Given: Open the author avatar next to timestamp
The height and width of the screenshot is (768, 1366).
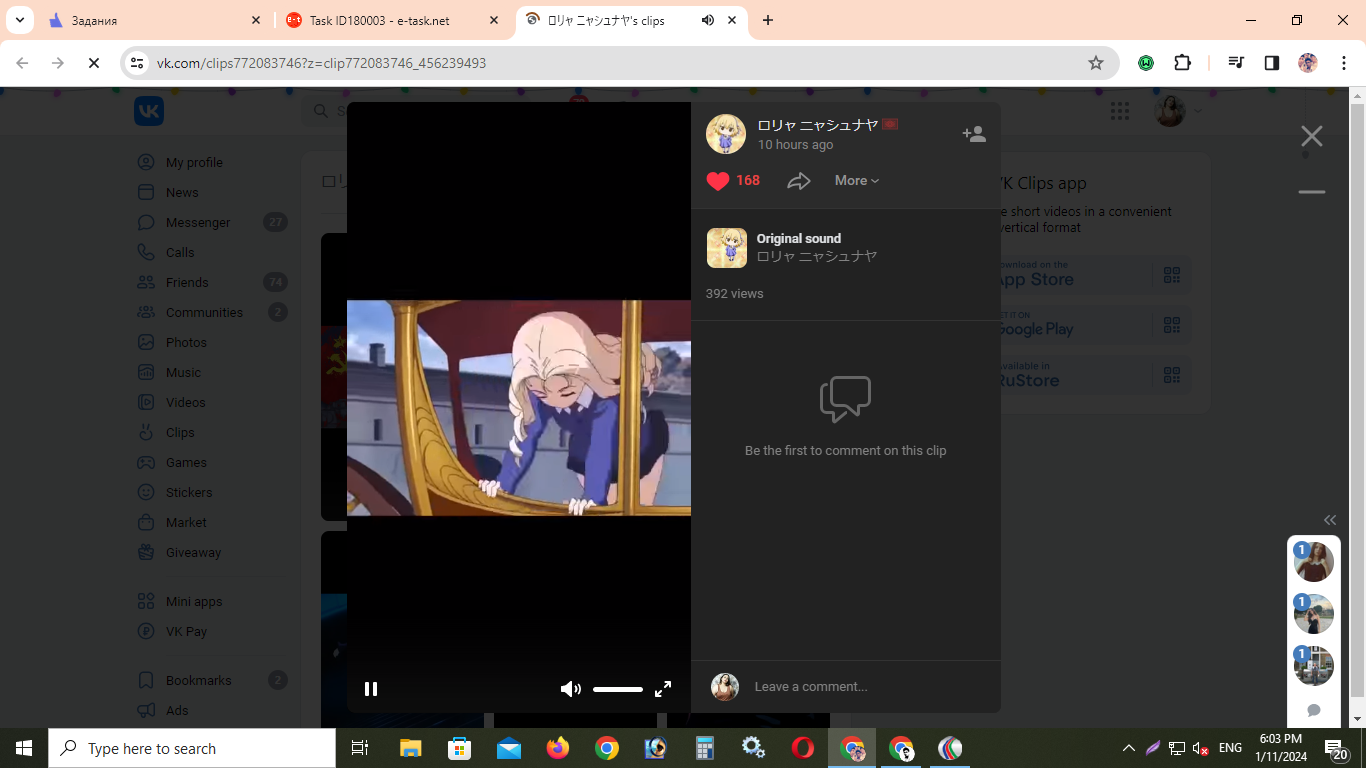Looking at the screenshot, I should (x=726, y=134).
